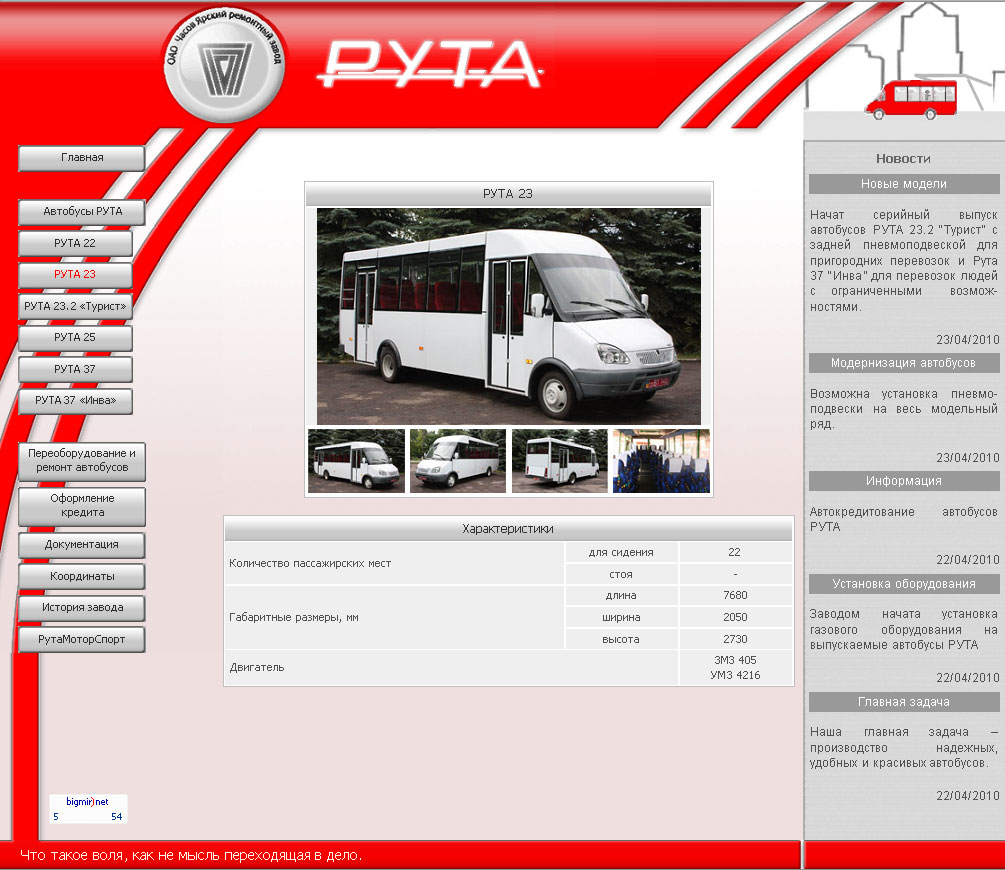1005x870 pixels.
Task: Go to Оформление кредита page
Action: [82, 506]
